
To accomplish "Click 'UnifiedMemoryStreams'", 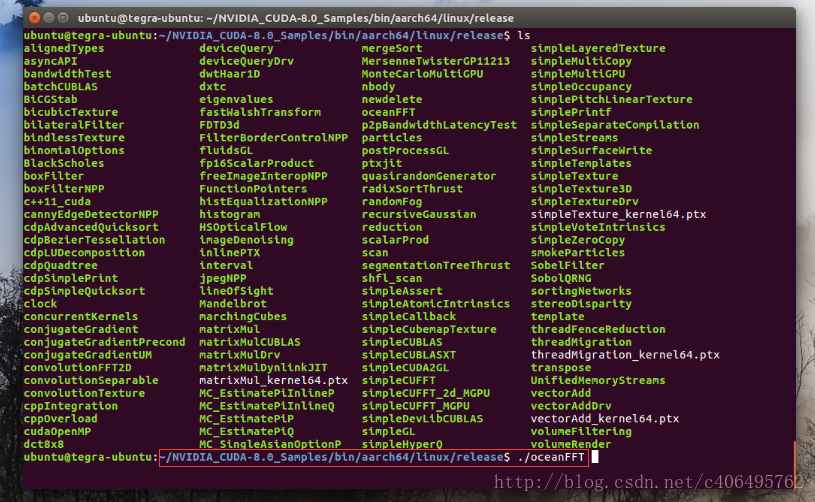I will [598, 380].
